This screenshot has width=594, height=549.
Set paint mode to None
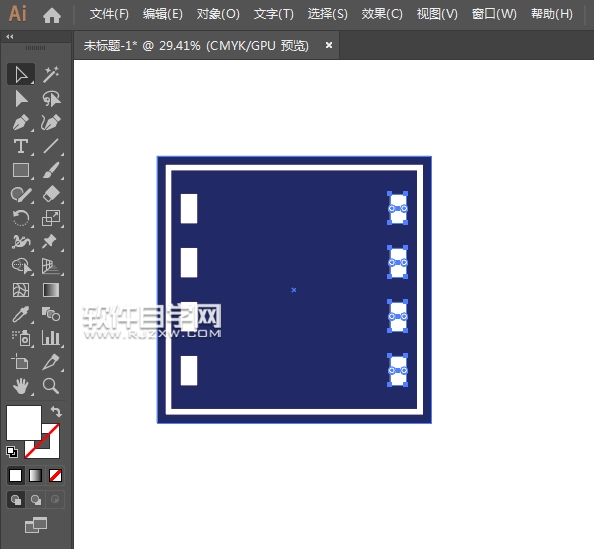55,475
